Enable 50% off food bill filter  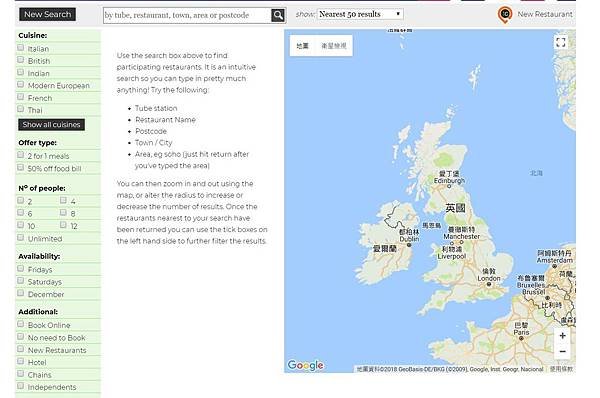(x=21, y=168)
